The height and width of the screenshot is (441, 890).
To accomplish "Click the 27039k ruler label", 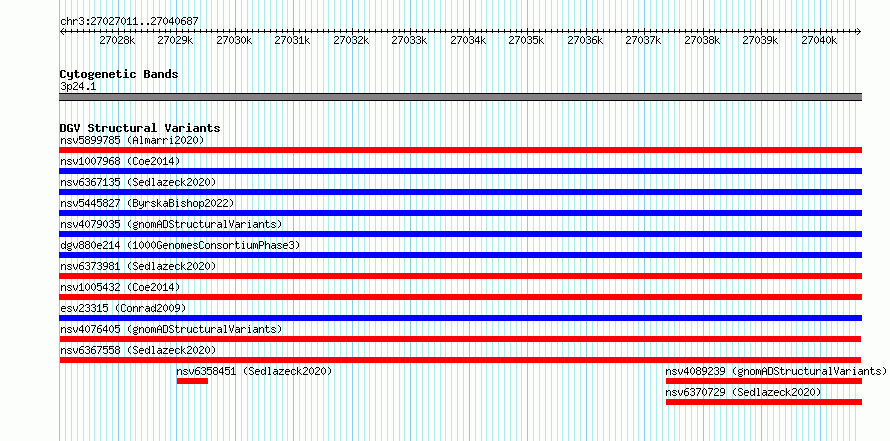I will (x=761, y=40).
